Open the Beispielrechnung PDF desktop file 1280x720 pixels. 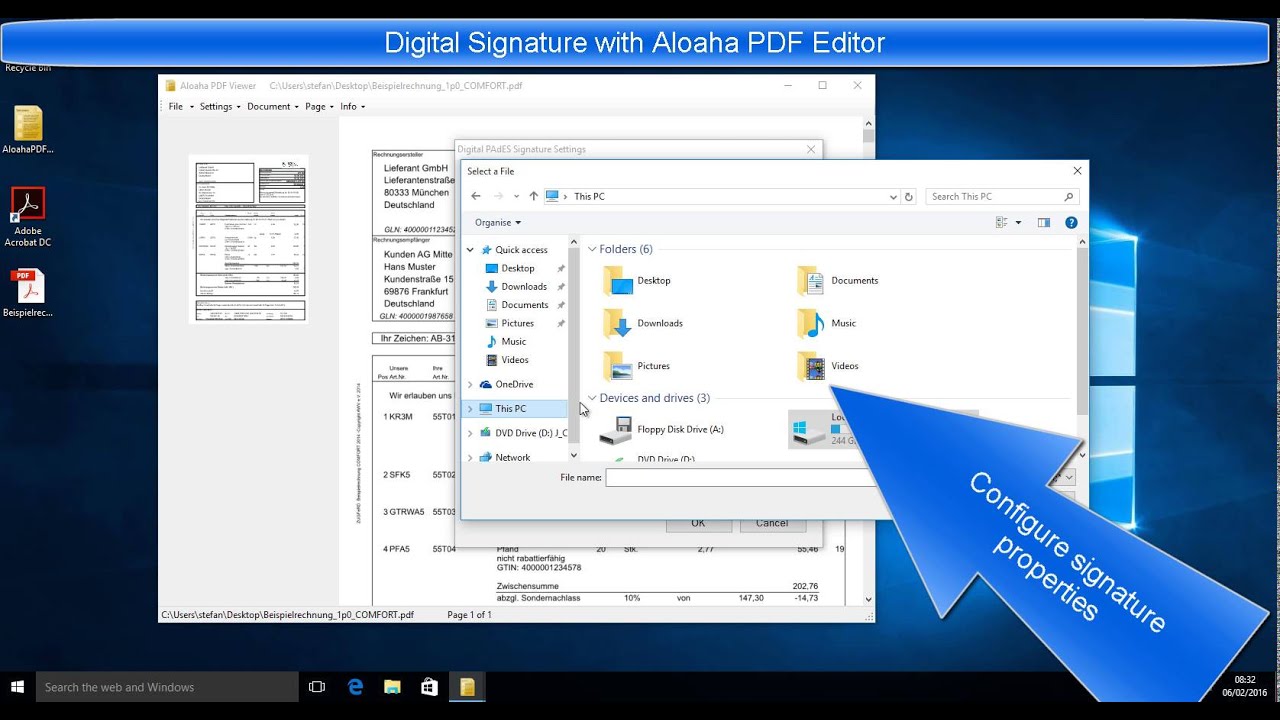coord(28,293)
